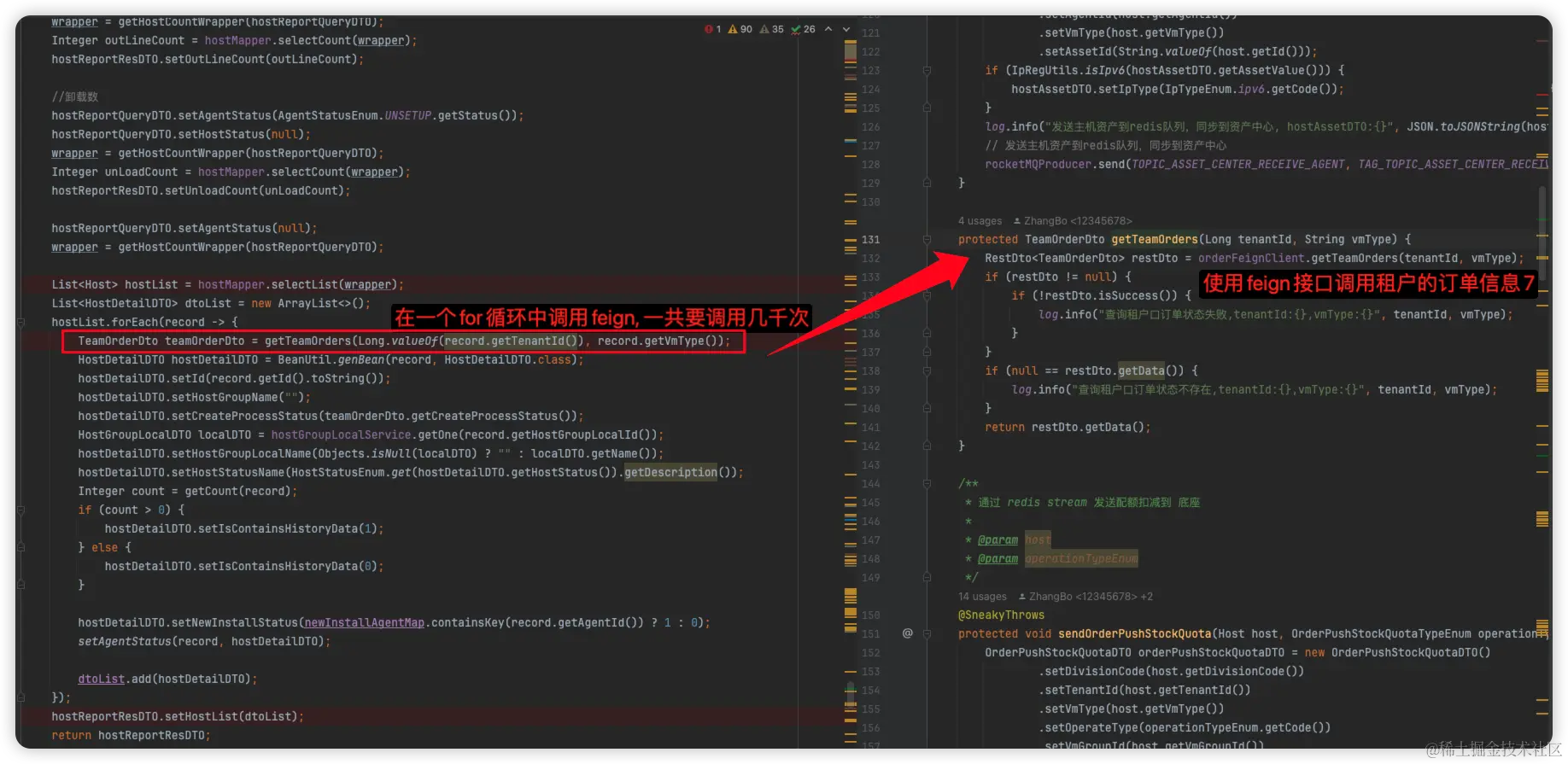
Task: Click 'RestDto<TeamOrderDto>' at line 132
Action: [x=1055, y=259]
